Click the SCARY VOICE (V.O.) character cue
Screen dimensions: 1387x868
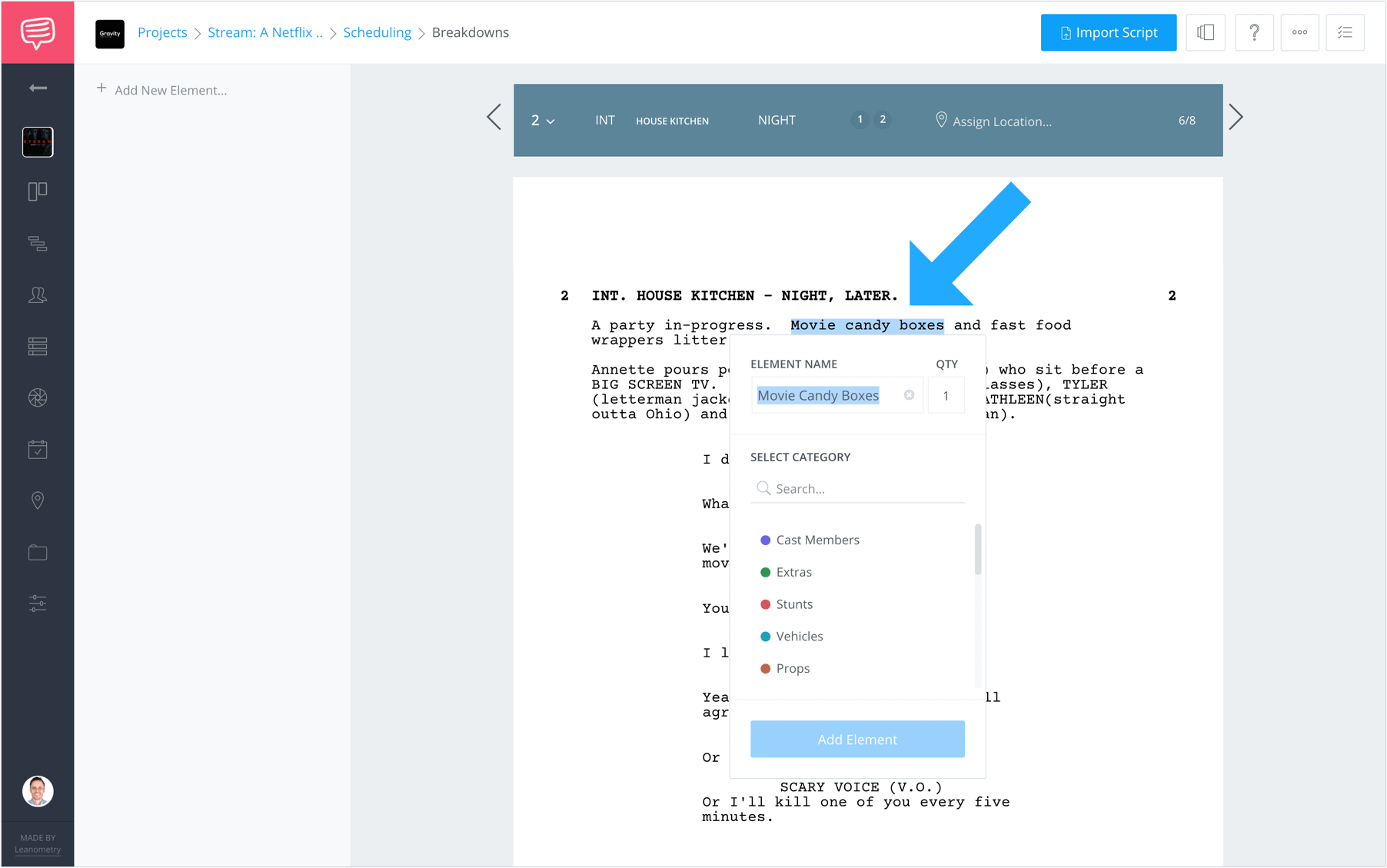pyautogui.click(x=860, y=787)
